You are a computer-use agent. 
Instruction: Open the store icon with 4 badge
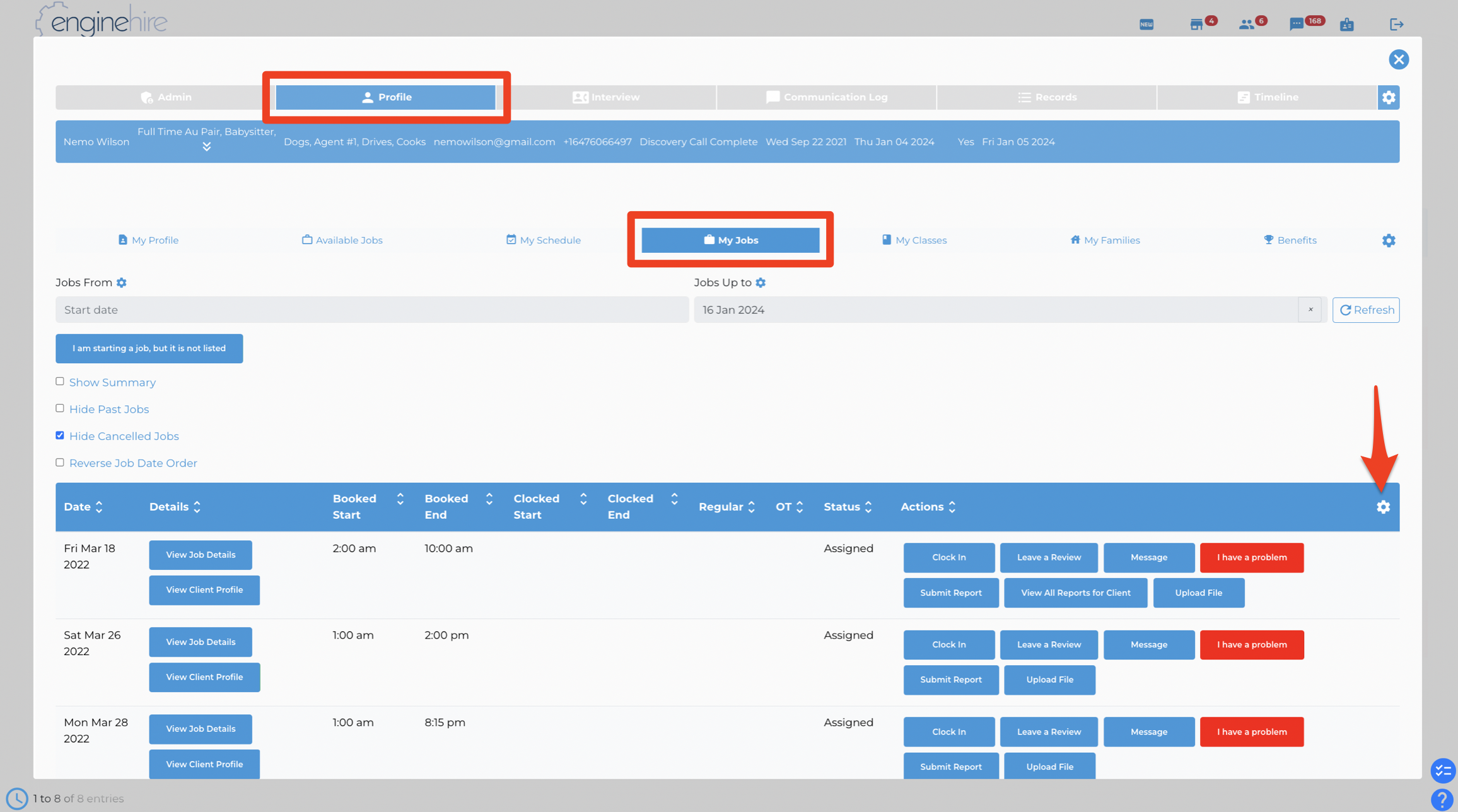pos(1196,24)
